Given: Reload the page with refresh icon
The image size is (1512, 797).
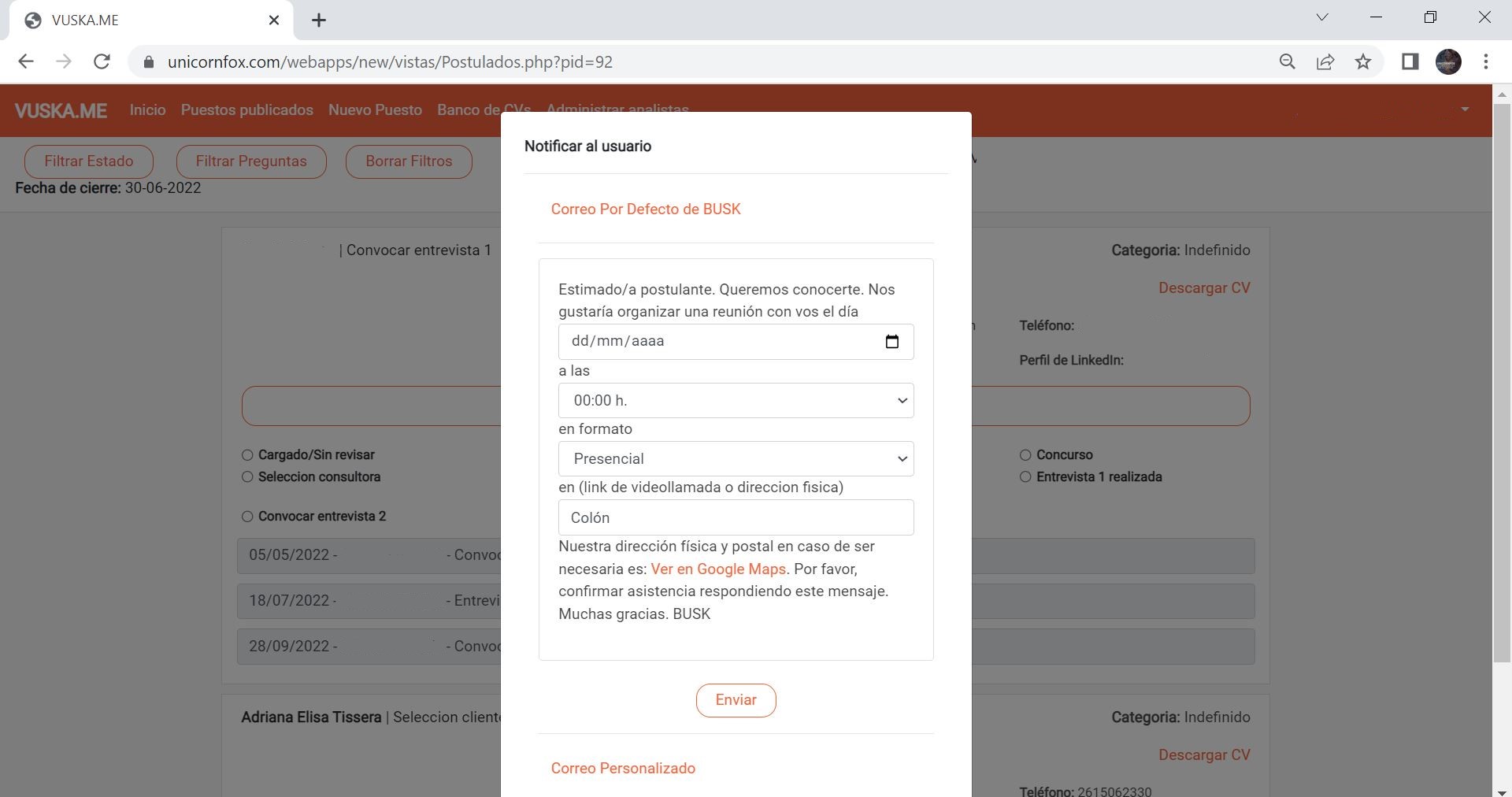Looking at the screenshot, I should click(102, 61).
